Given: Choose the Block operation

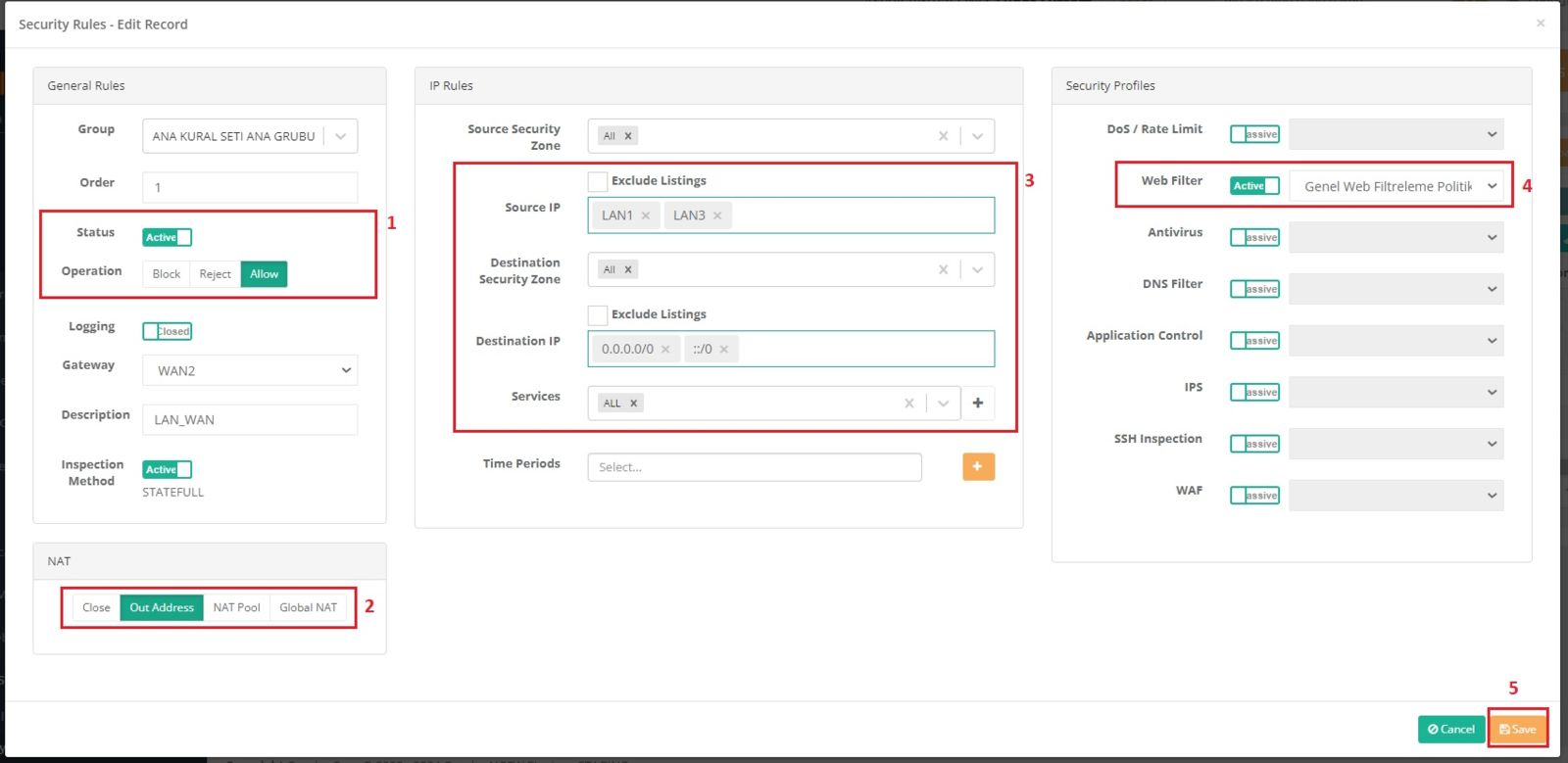Looking at the screenshot, I should click(x=166, y=274).
